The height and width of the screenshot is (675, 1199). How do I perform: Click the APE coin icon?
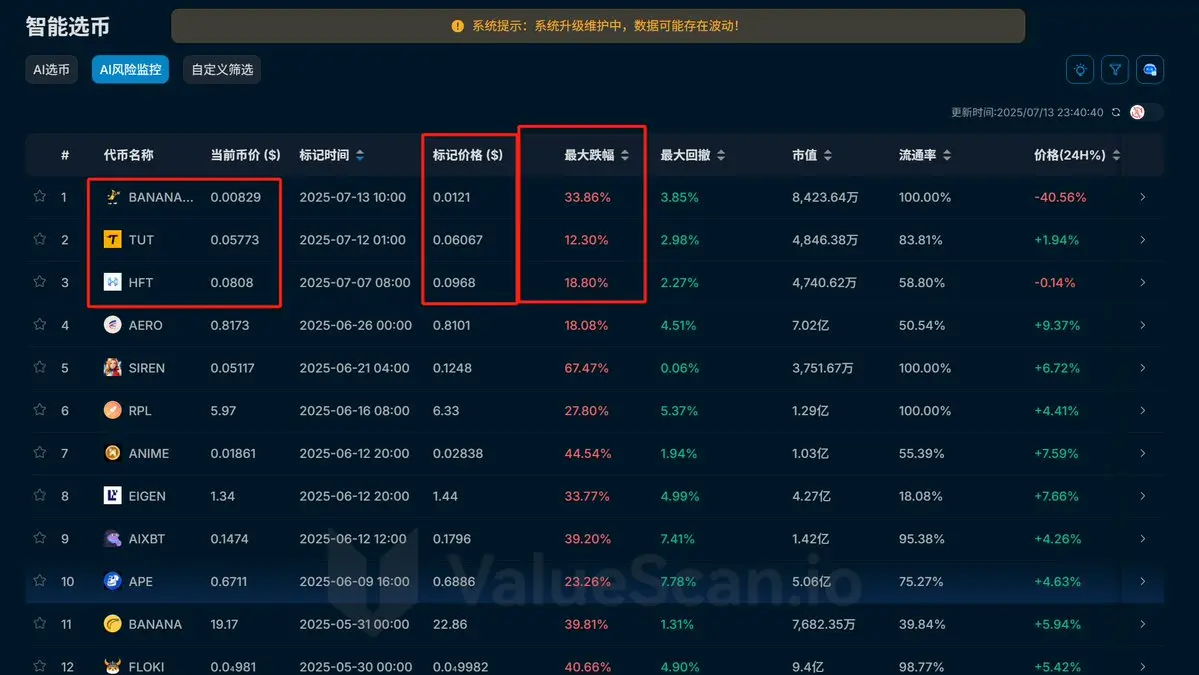click(112, 581)
